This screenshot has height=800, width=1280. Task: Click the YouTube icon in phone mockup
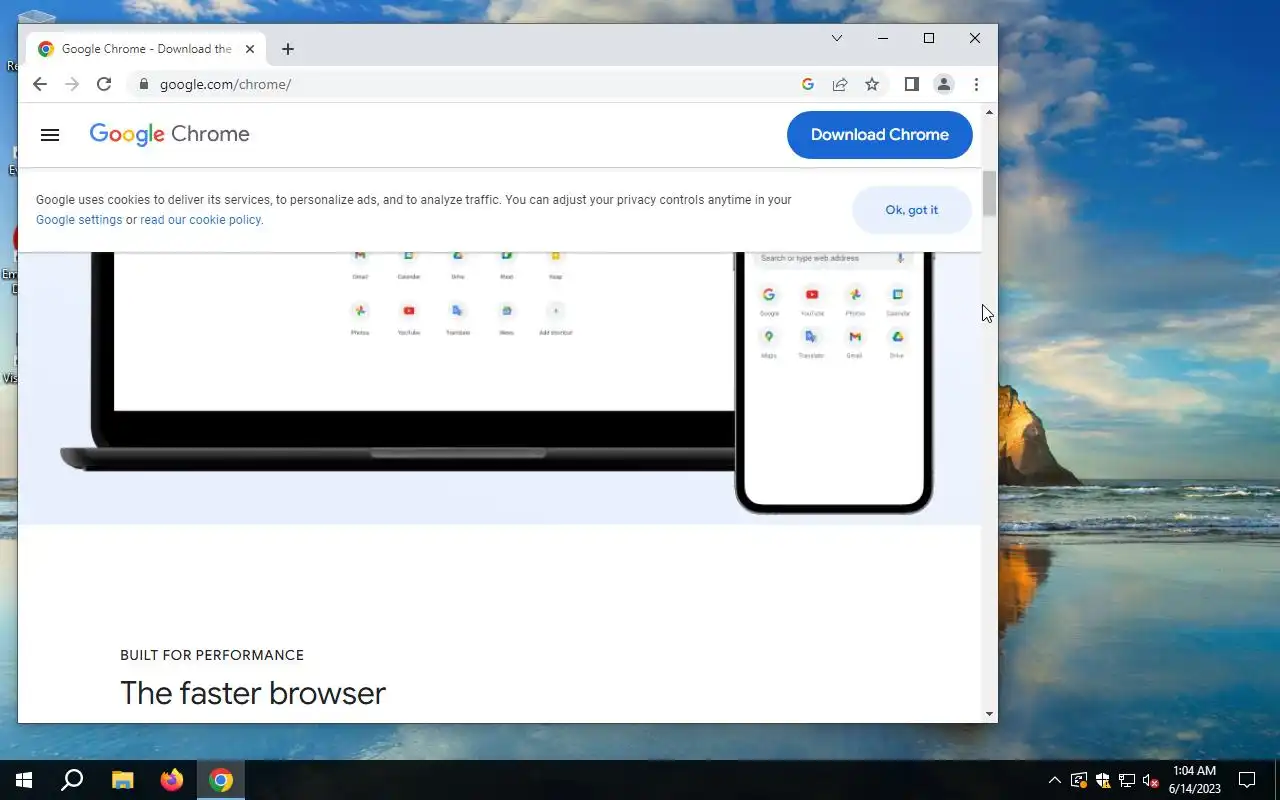(x=812, y=294)
